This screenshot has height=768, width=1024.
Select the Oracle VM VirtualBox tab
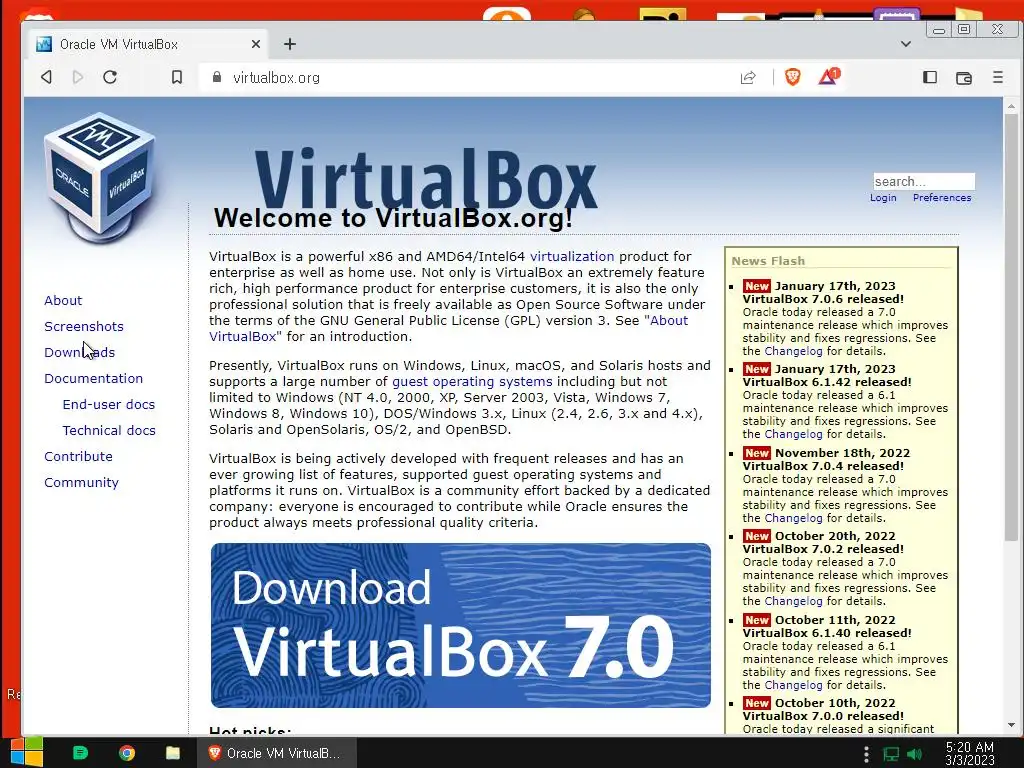tap(148, 44)
